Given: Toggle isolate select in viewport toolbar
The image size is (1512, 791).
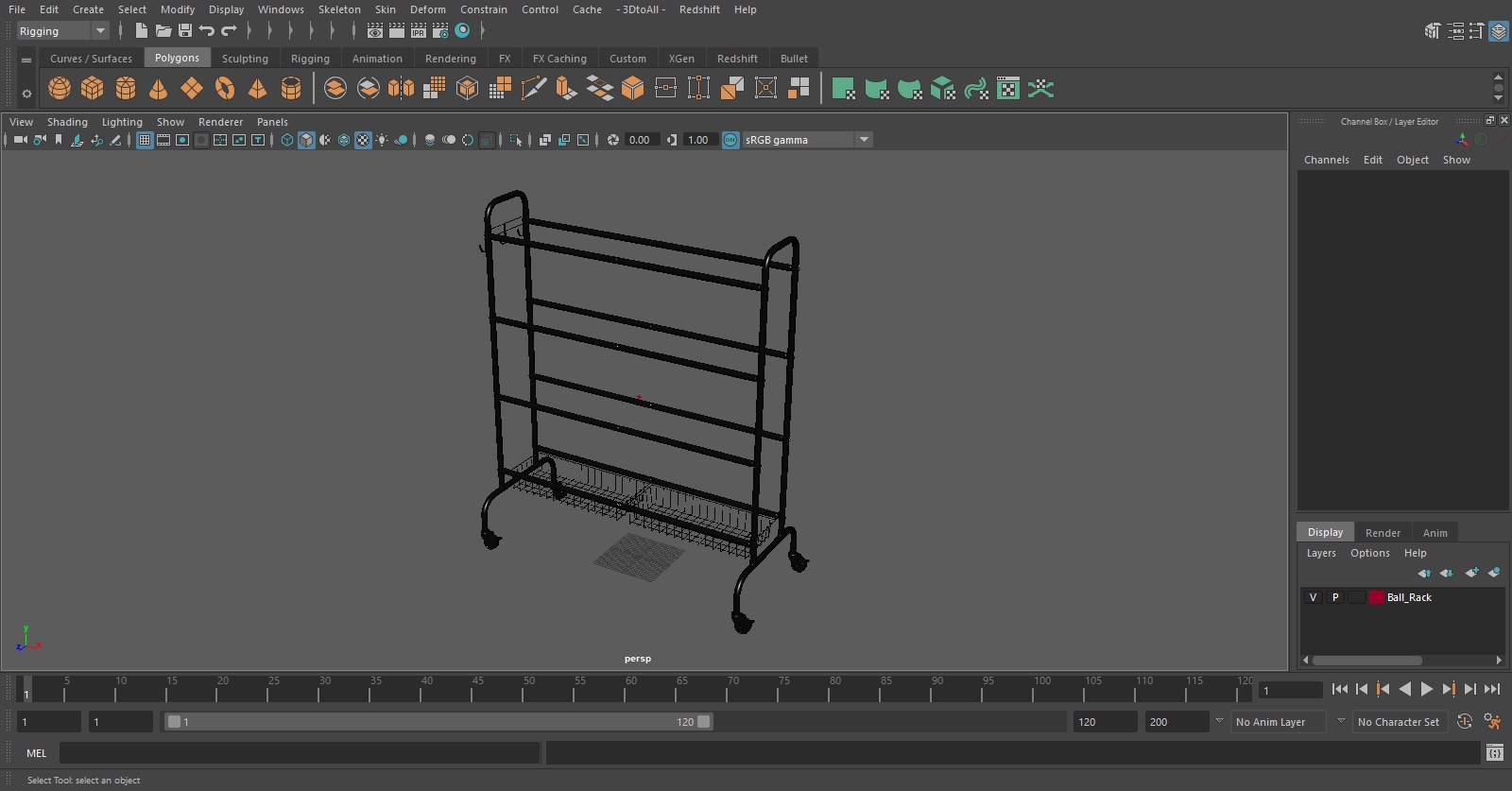Looking at the screenshot, I should 516,140.
